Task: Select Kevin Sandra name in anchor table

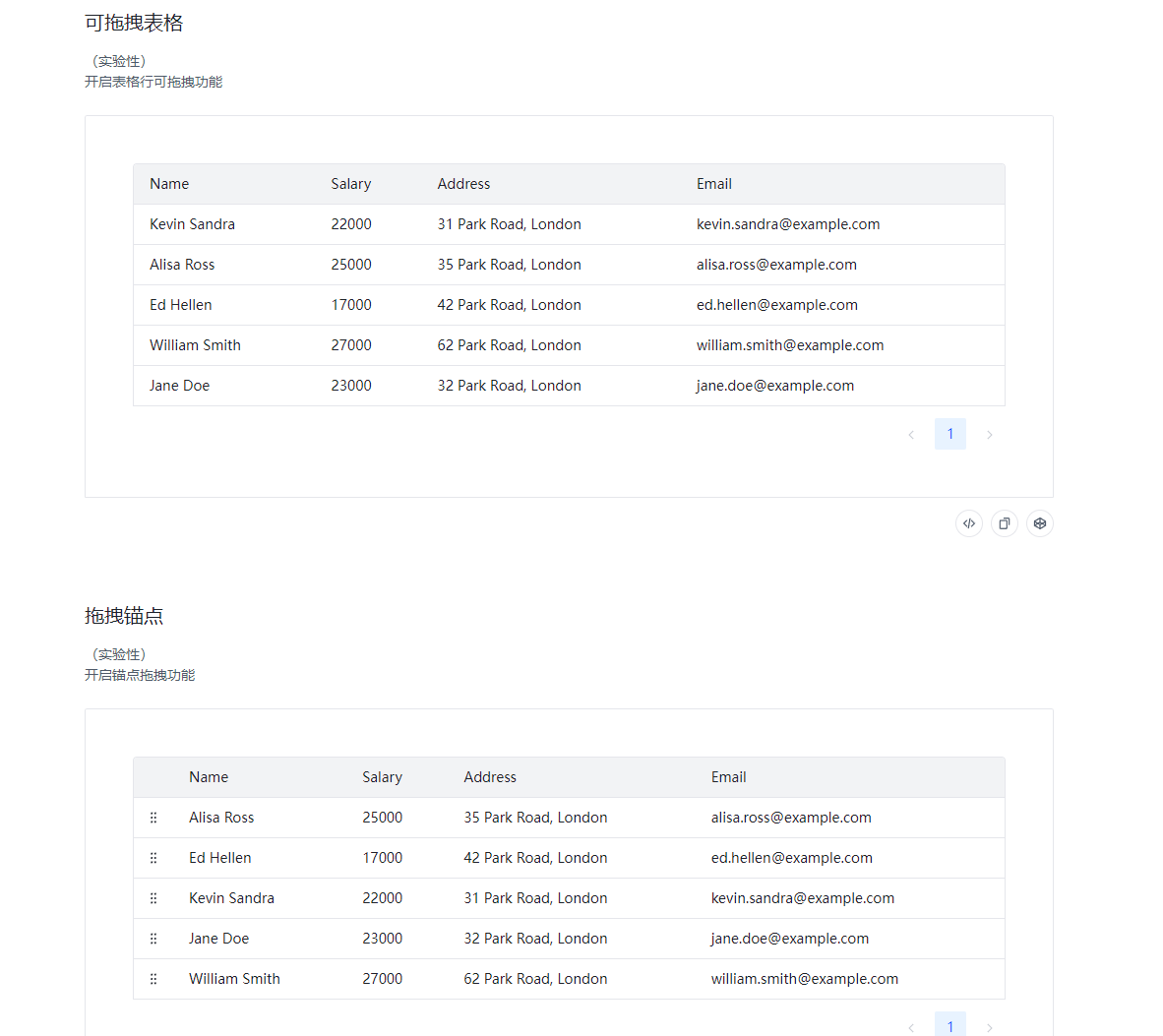Action: (231, 898)
